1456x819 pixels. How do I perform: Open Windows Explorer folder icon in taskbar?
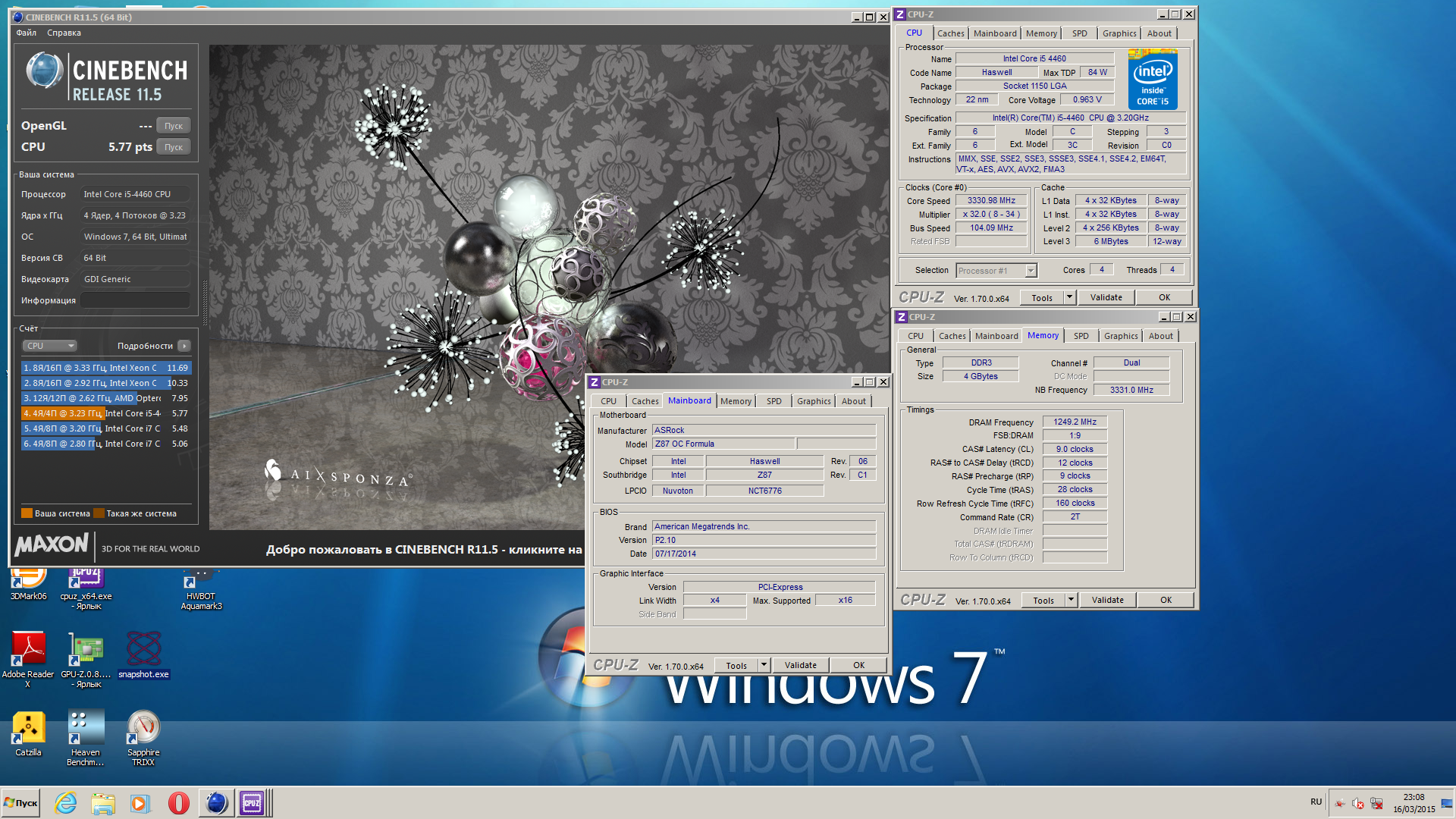click(102, 802)
